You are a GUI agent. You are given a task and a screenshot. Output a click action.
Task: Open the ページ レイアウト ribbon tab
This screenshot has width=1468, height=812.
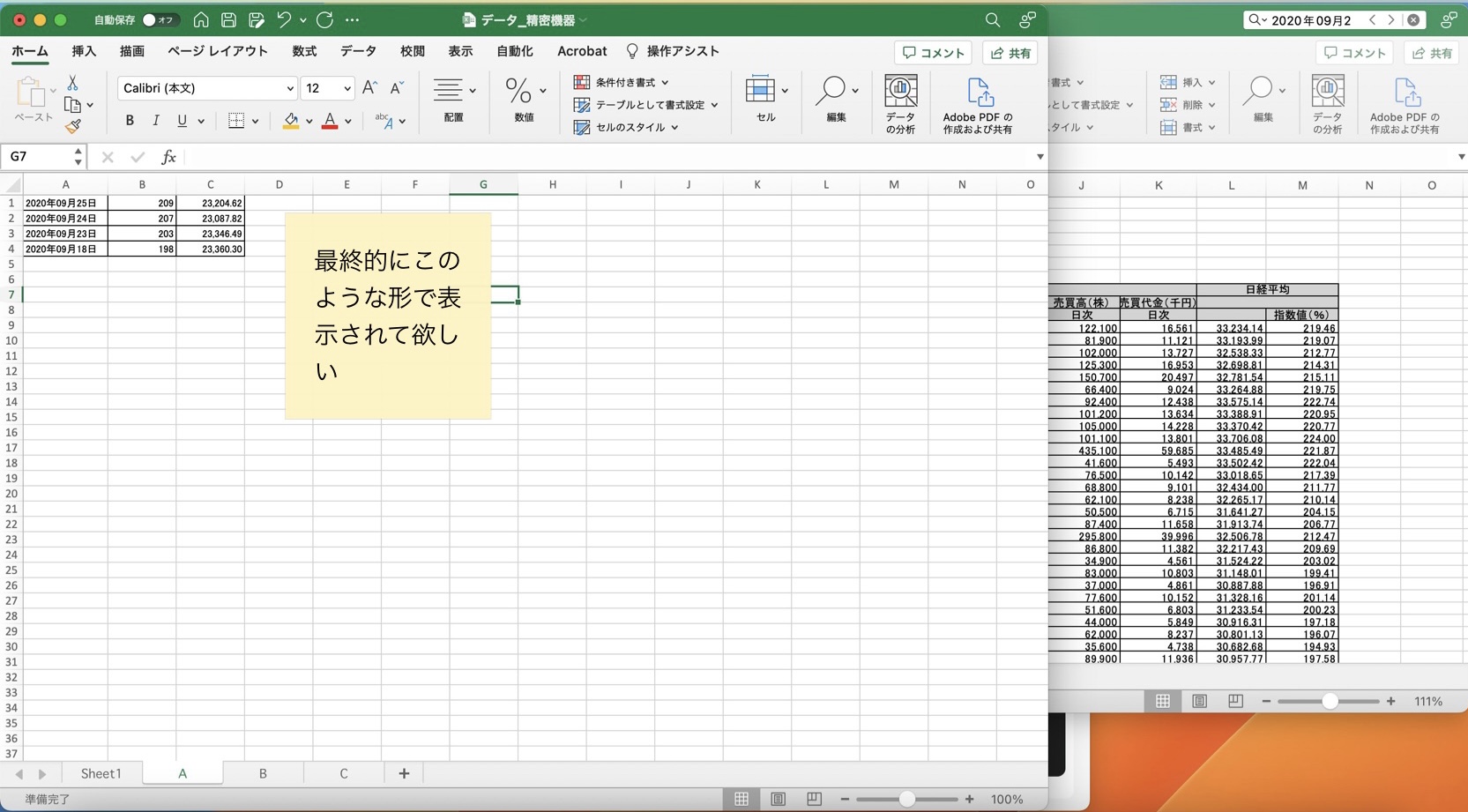click(218, 51)
